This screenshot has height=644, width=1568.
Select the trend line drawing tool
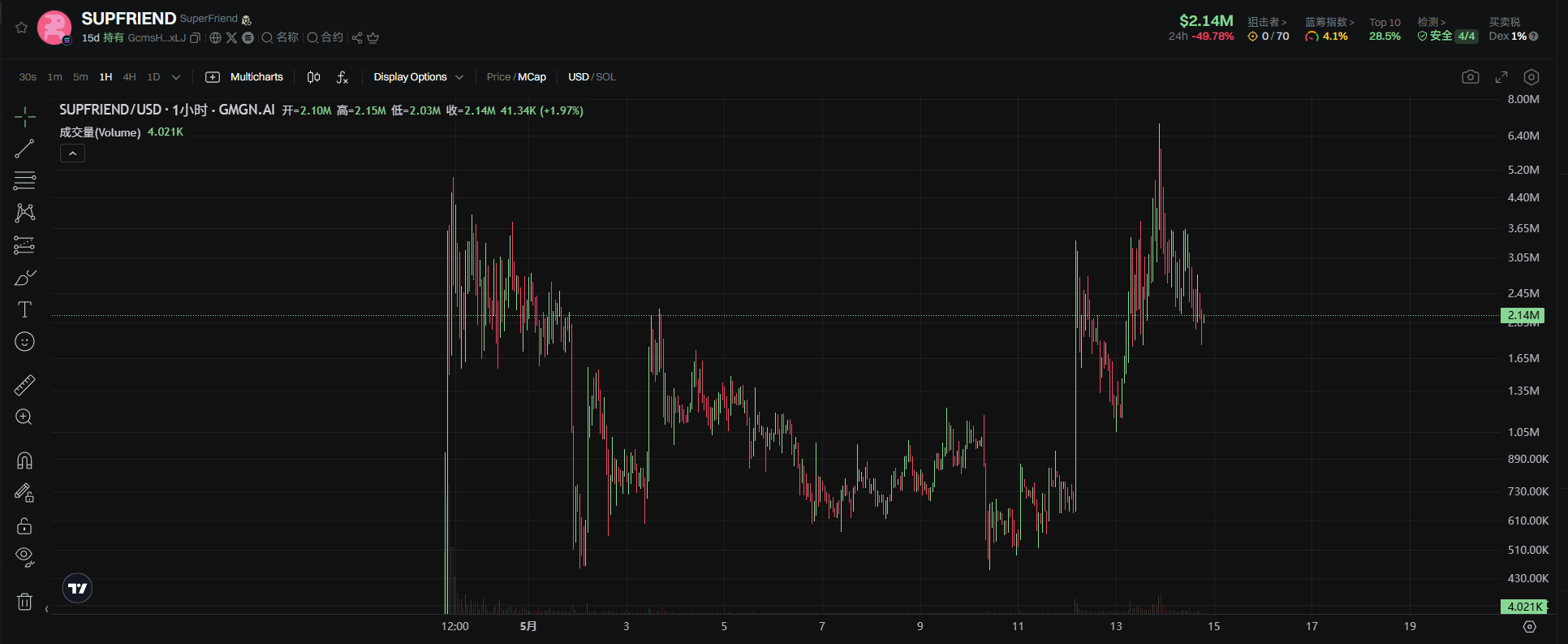pyautogui.click(x=25, y=149)
